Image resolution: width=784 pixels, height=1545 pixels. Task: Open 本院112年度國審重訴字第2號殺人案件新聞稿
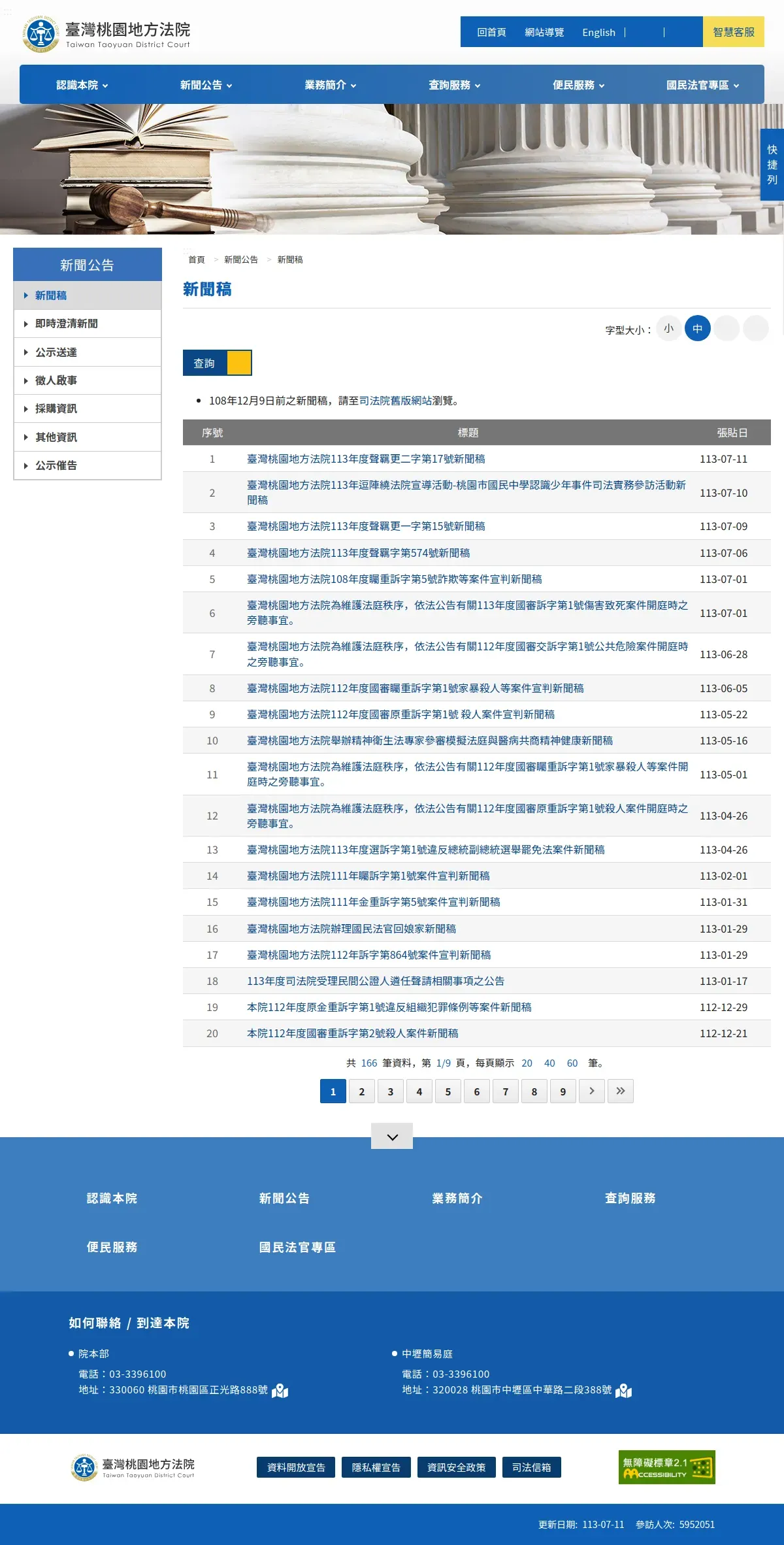[353, 1033]
